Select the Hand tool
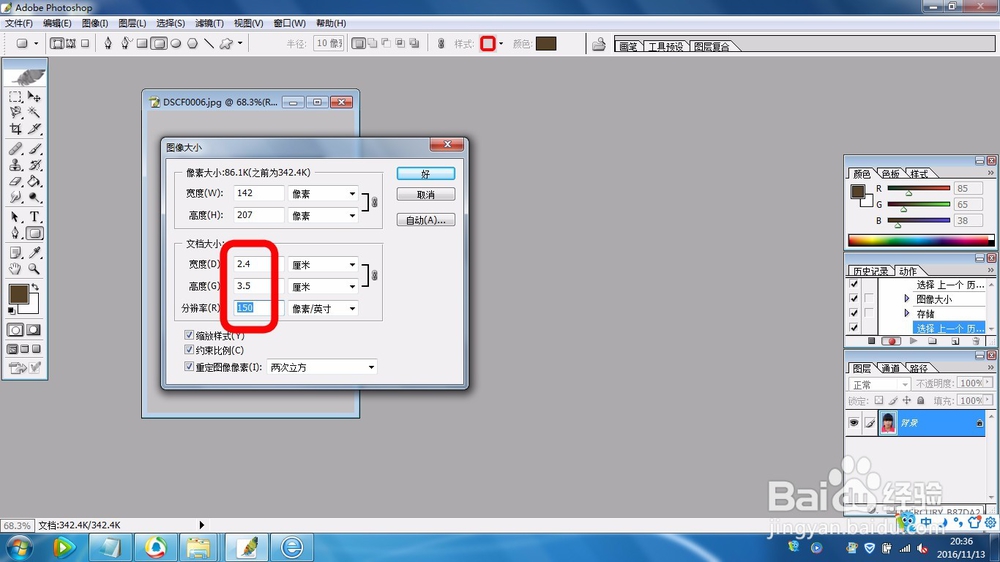Screen dimensions: 1000x562 coord(15,269)
